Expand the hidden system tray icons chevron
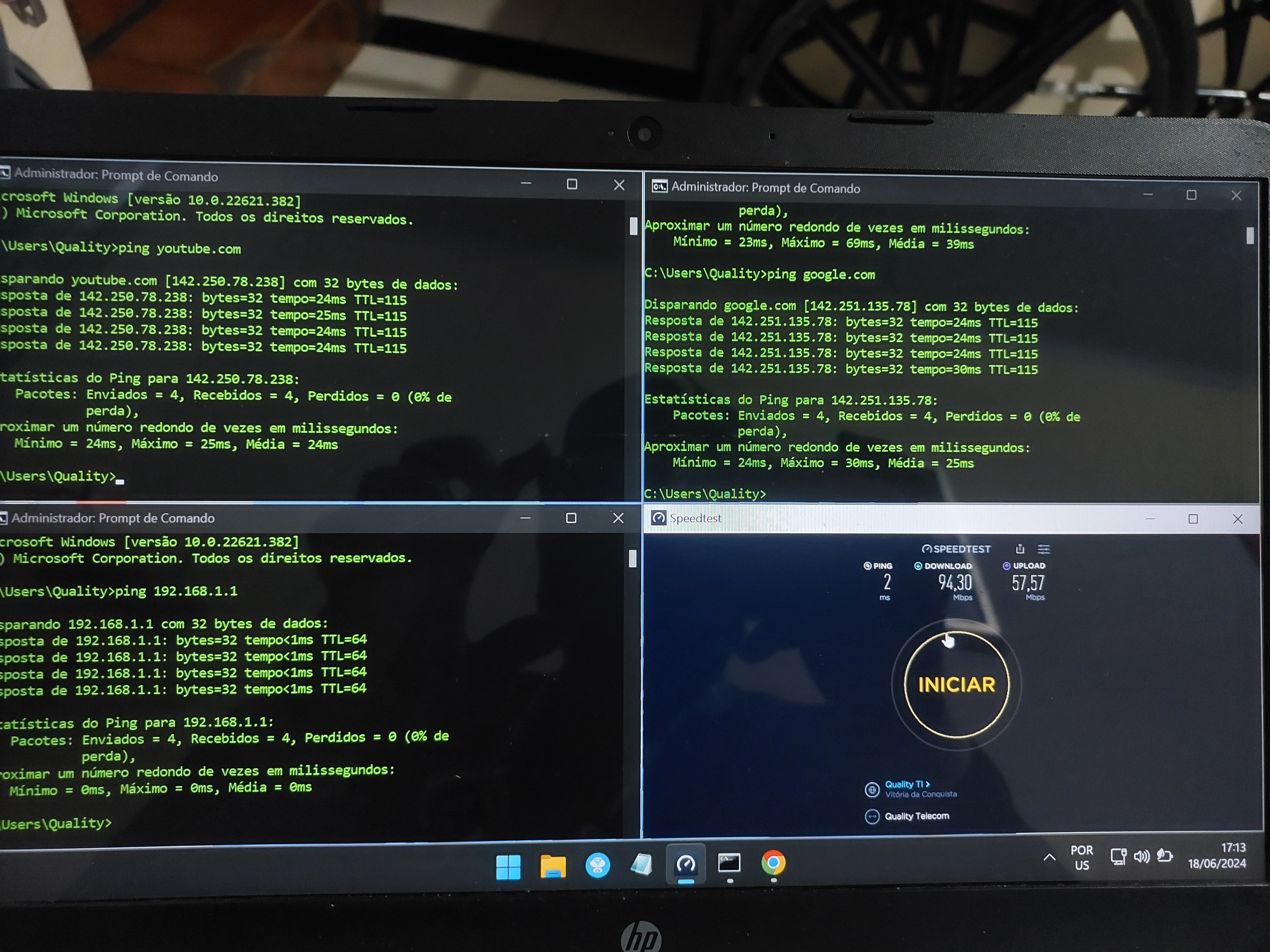Viewport: 1270px width, 952px height. pyautogui.click(x=1049, y=857)
